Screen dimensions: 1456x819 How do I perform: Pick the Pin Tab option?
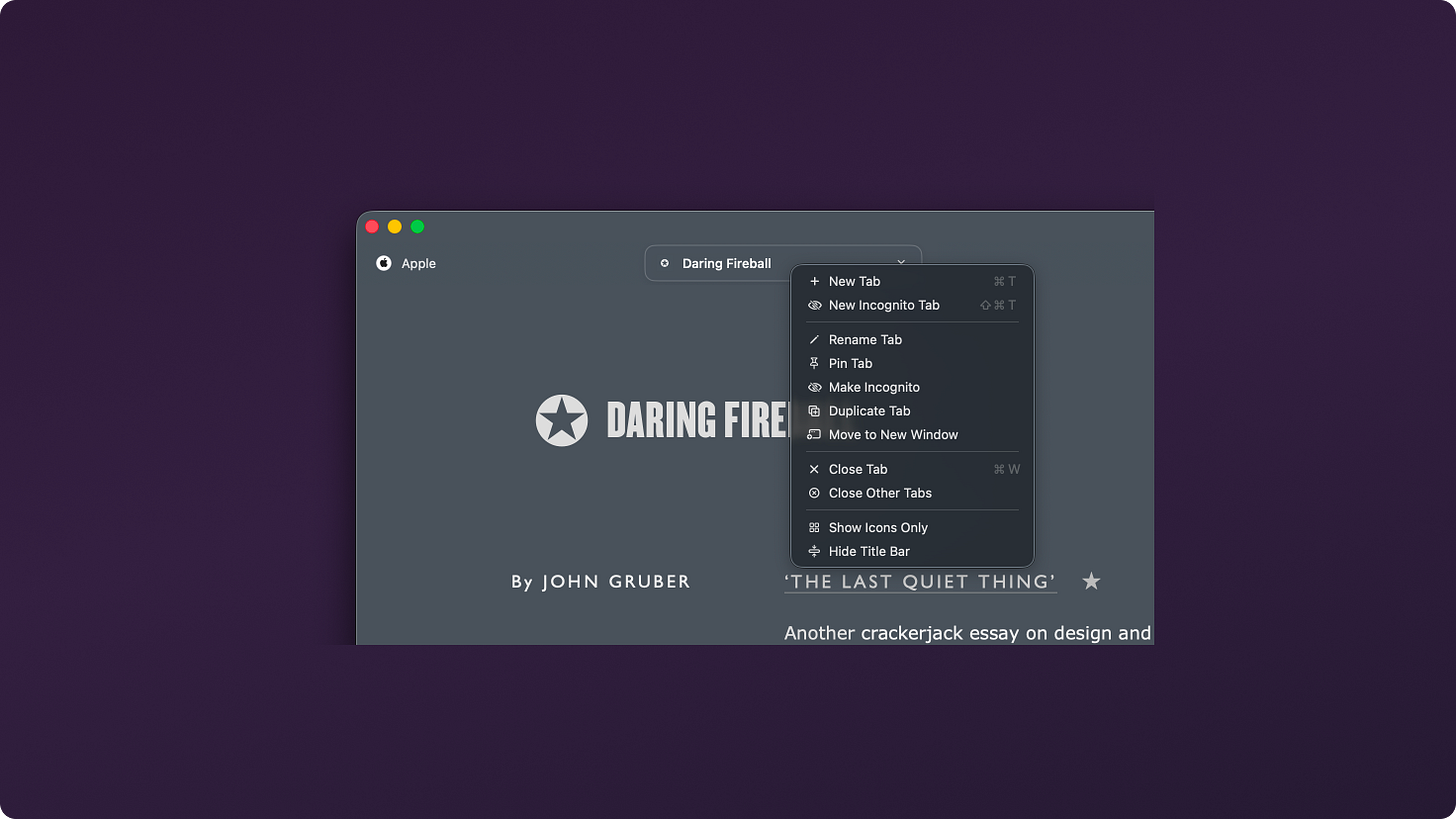click(912, 363)
